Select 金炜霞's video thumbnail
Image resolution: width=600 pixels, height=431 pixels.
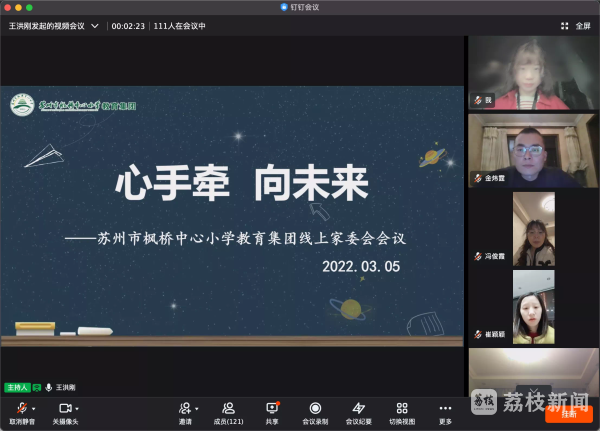click(x=533, y=150)
